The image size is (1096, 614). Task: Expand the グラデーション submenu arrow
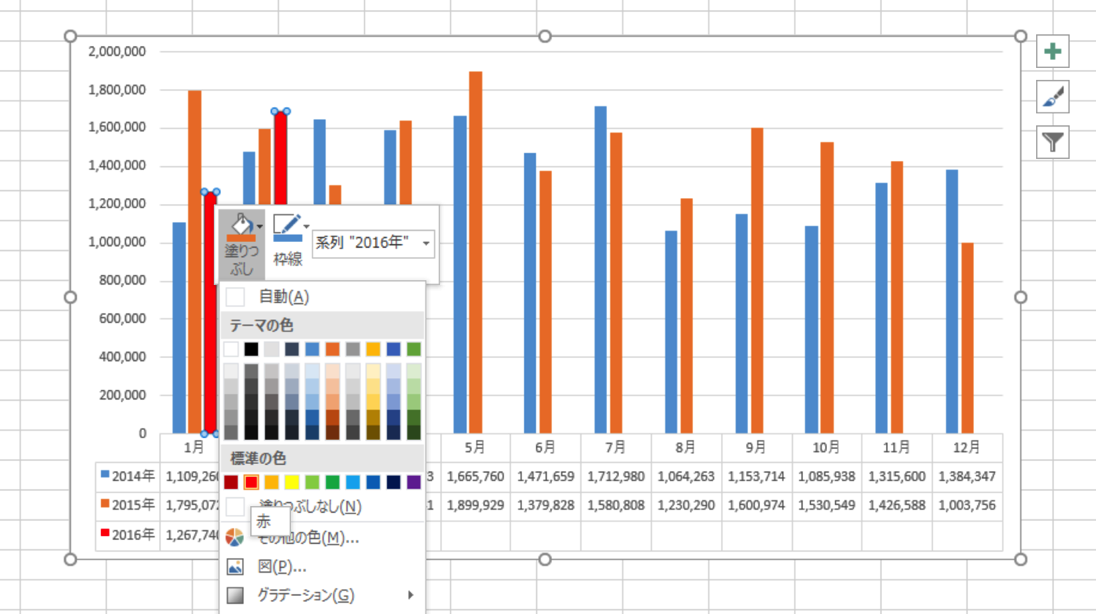(x=410, y=595)
